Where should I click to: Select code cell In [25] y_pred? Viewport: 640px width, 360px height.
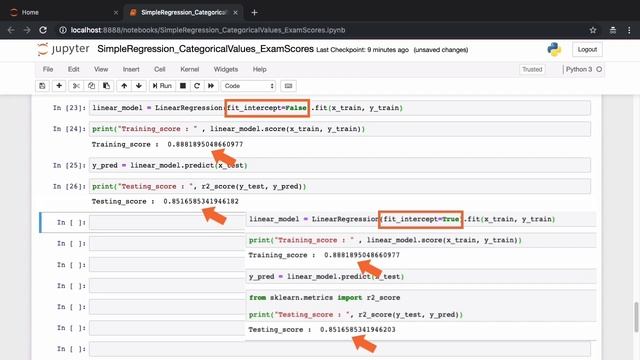[x=340, y=165]
